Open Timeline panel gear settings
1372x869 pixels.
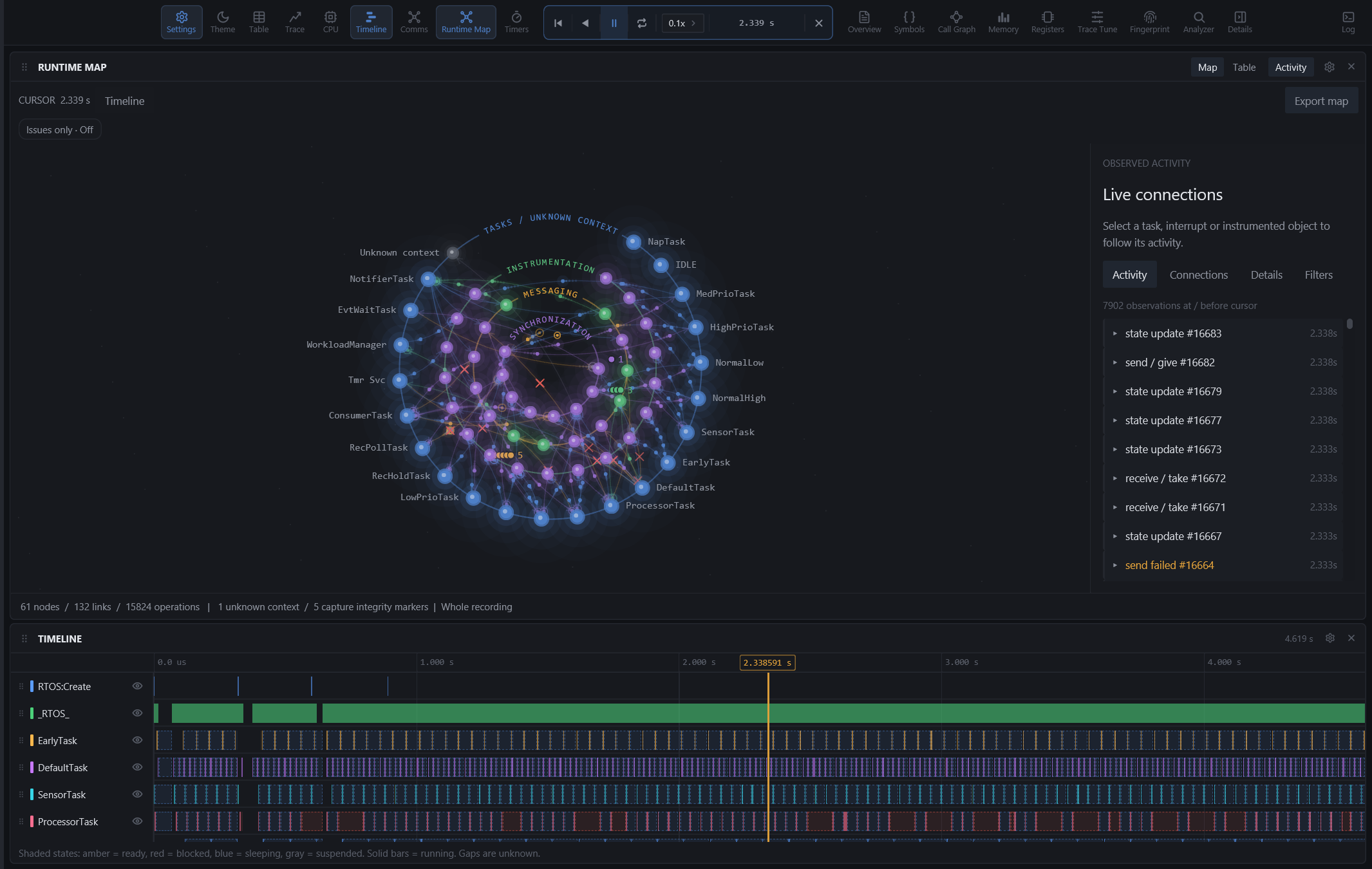tap(1330, 638)
